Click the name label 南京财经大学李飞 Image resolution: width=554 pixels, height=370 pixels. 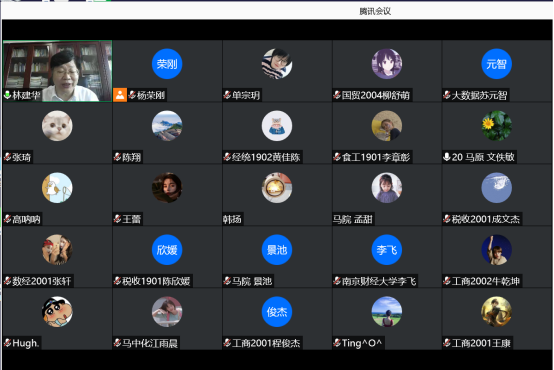(379, 281)
